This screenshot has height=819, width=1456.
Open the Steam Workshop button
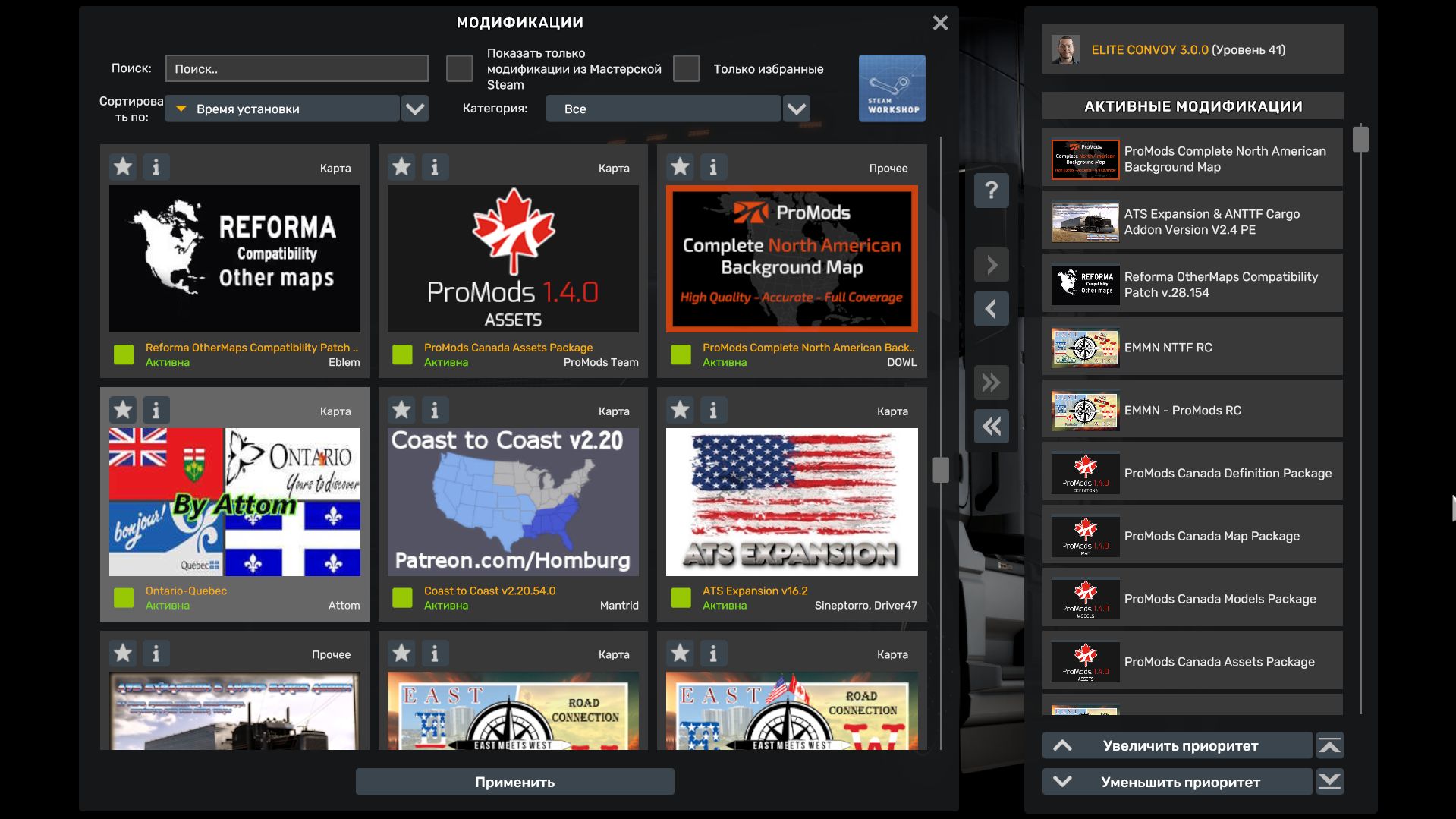(x=892, y=88)
